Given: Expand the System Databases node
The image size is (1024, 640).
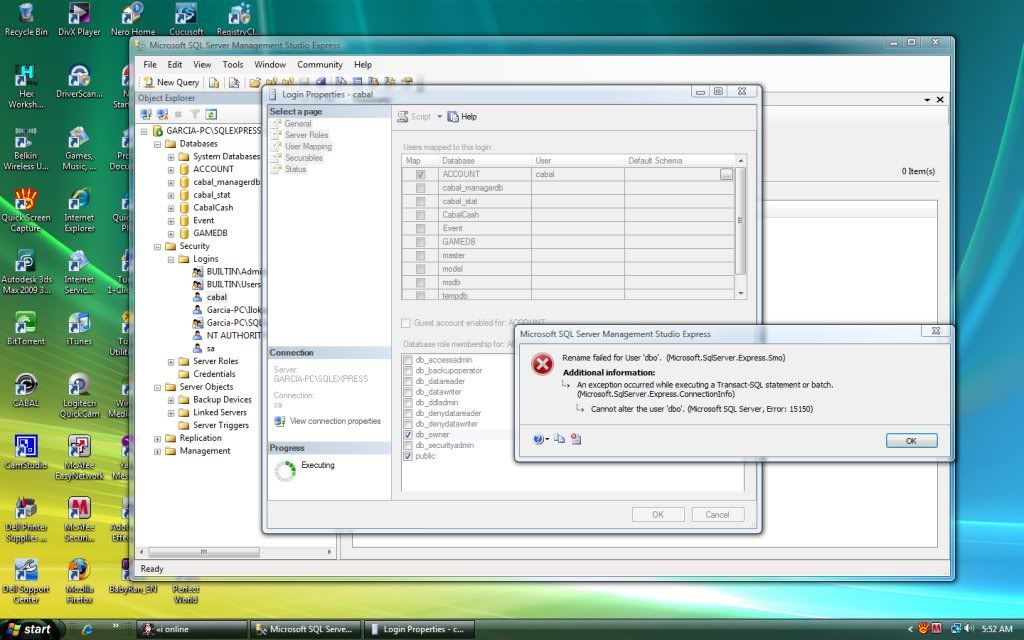Looking at the screenshot, I should (x=171, y=157).
